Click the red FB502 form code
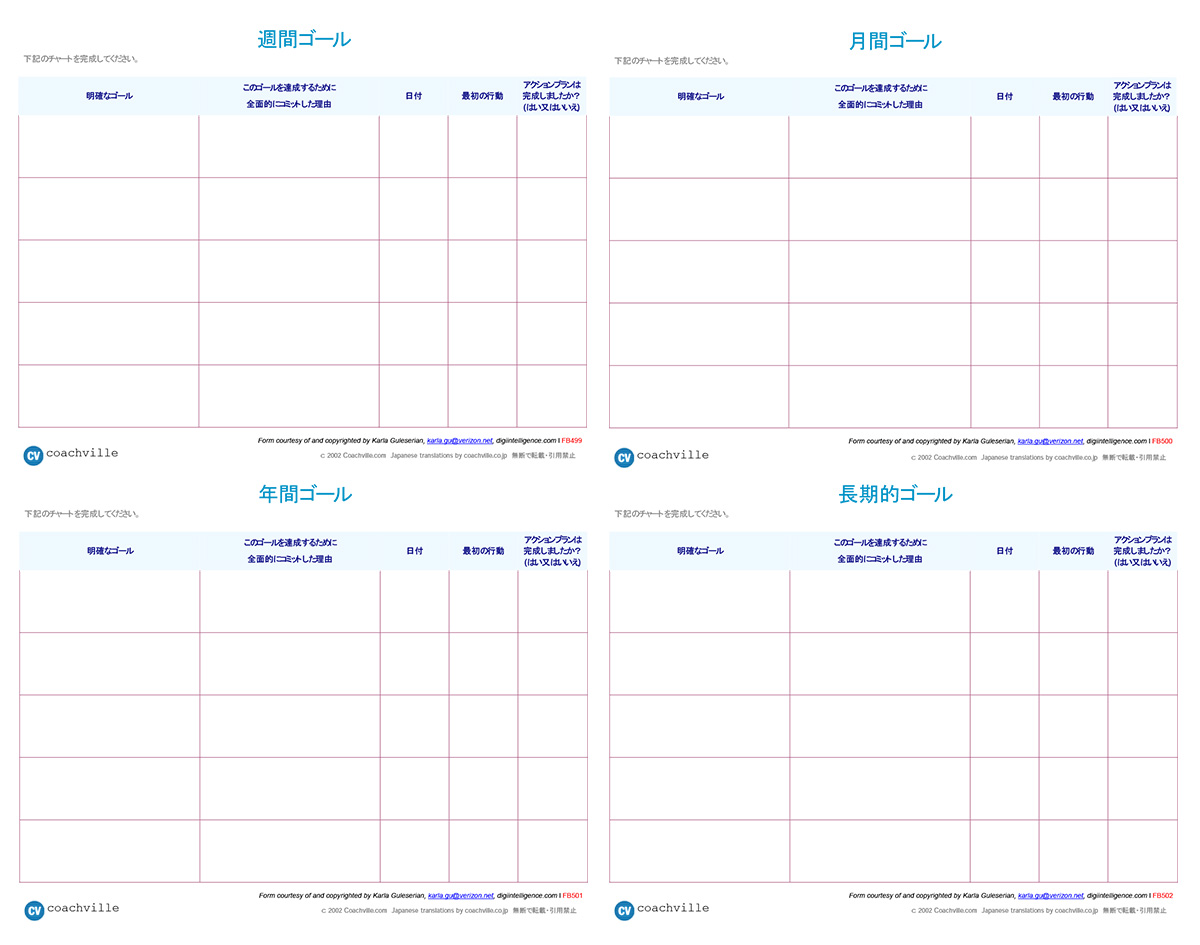The width and height of the screenshot is (1200, 945). click(x=1162, y=895)
